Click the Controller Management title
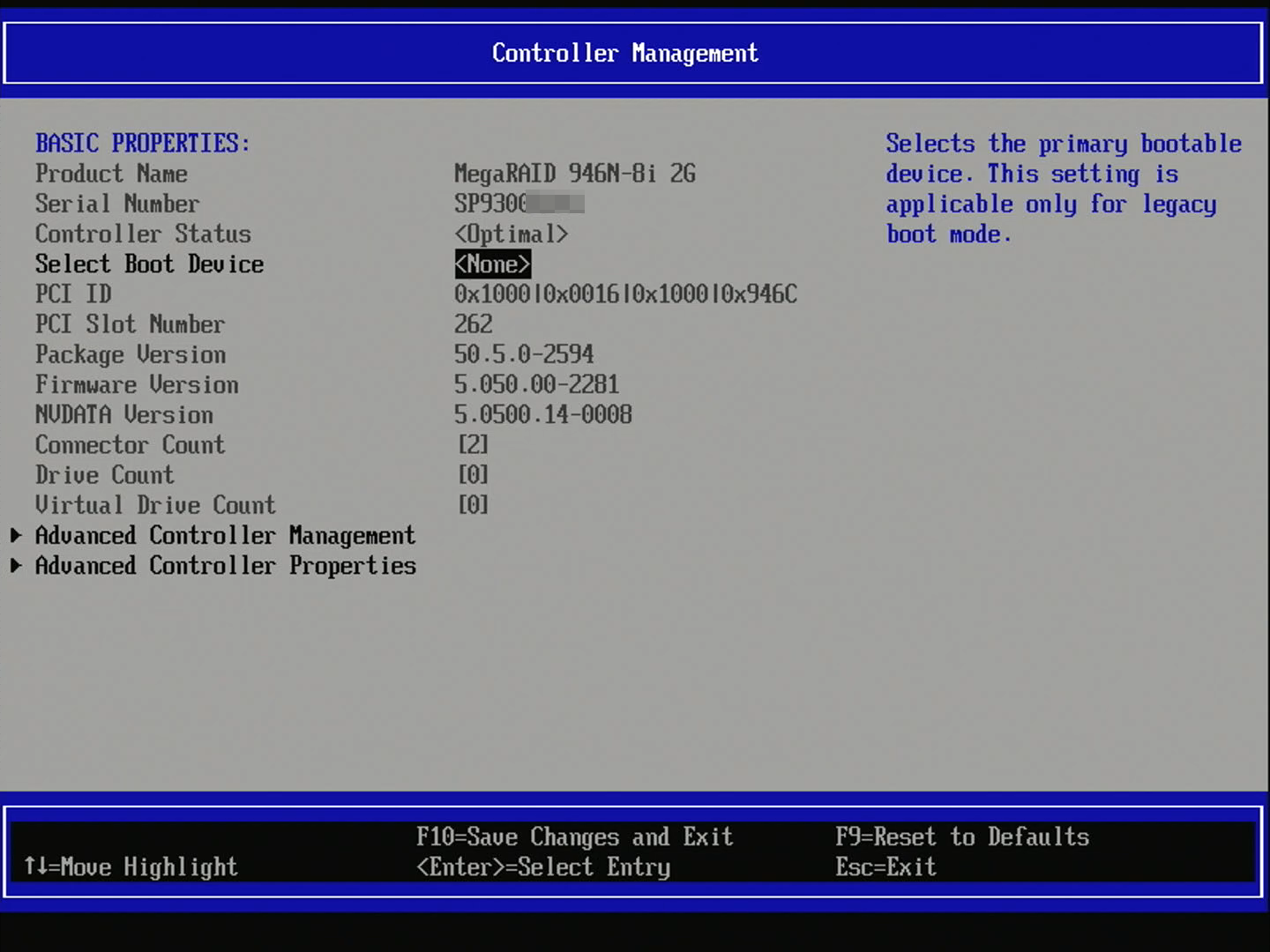 pos(625,53)
